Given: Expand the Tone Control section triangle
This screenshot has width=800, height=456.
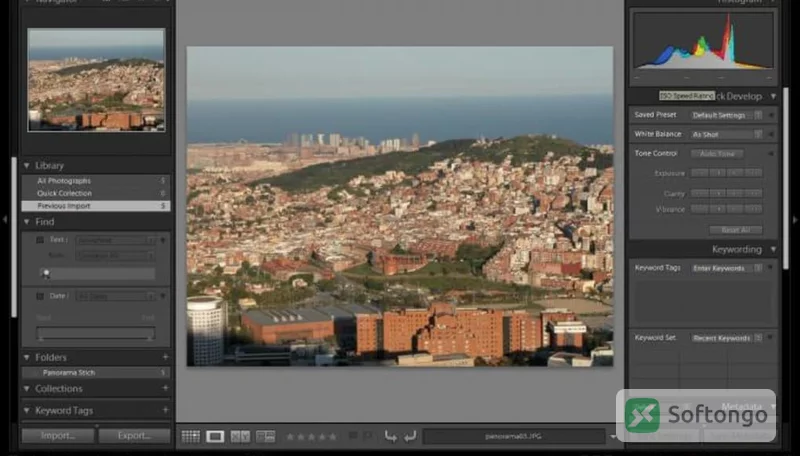Looking at the screenshot, I should (771, 154).
